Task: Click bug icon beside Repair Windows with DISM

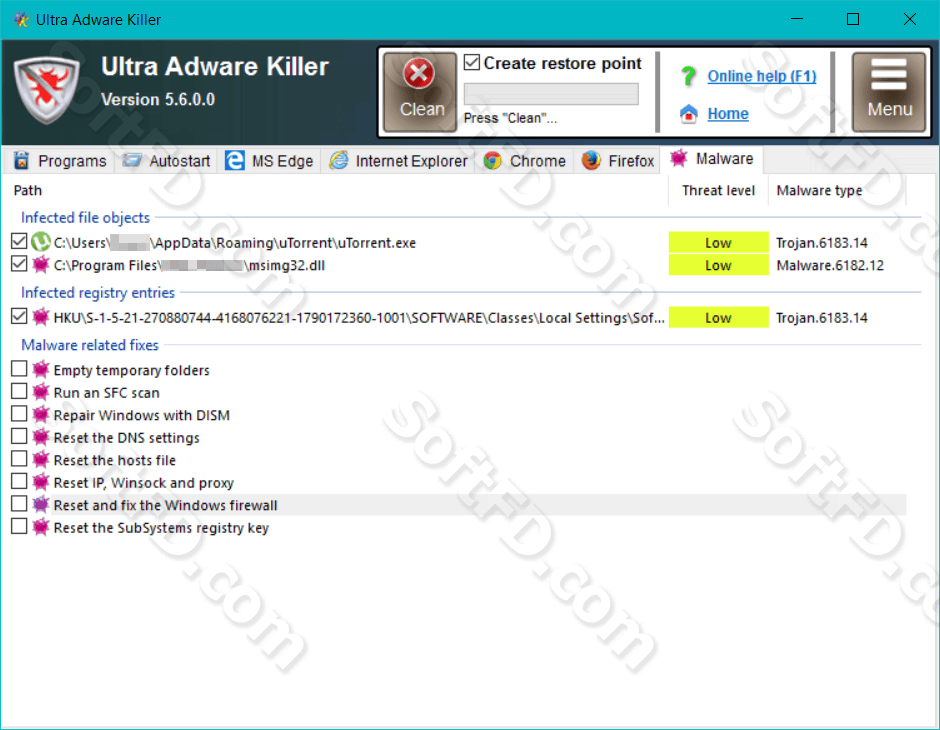Action: point(41,414)
